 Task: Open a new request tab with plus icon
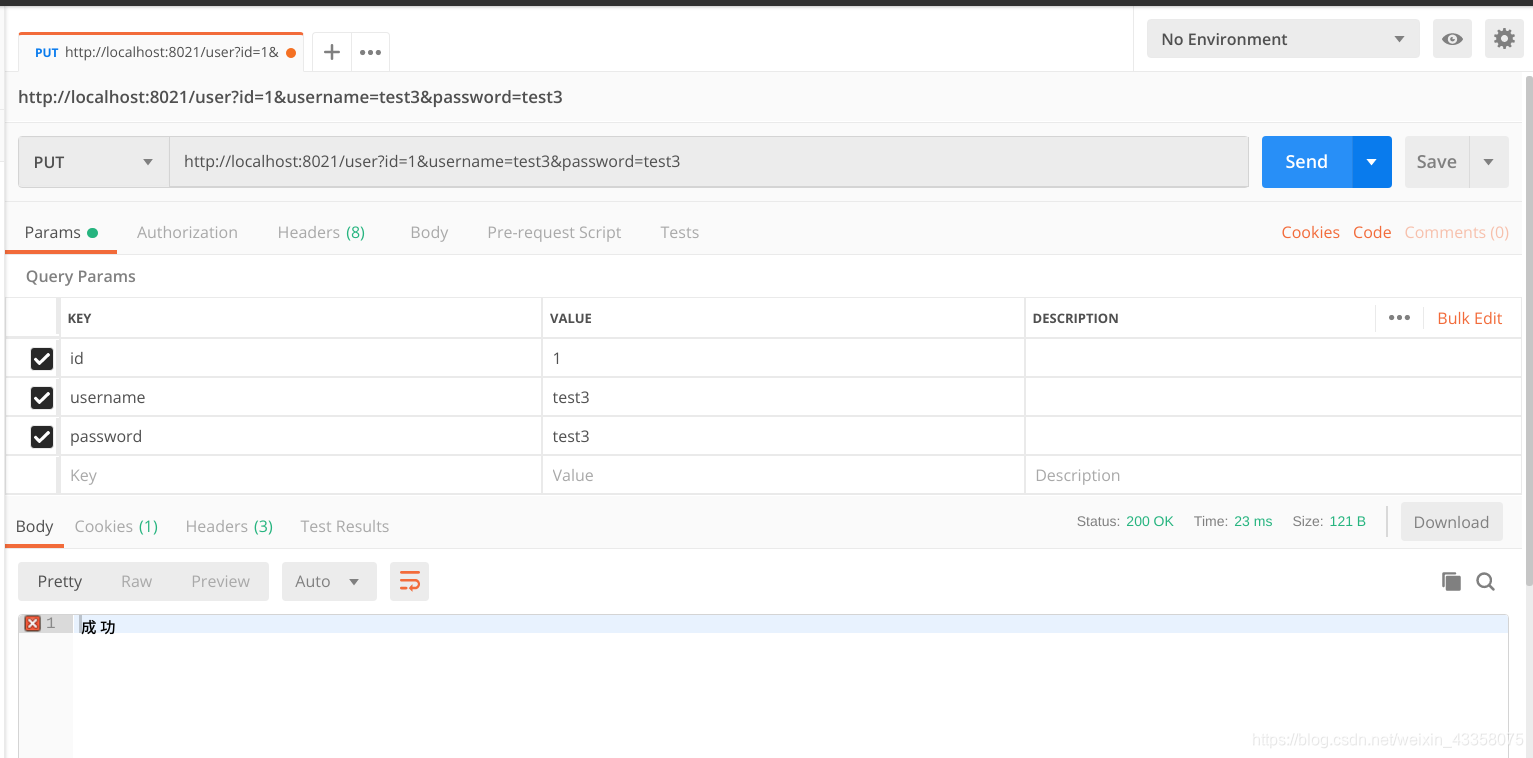coord(332,52)
